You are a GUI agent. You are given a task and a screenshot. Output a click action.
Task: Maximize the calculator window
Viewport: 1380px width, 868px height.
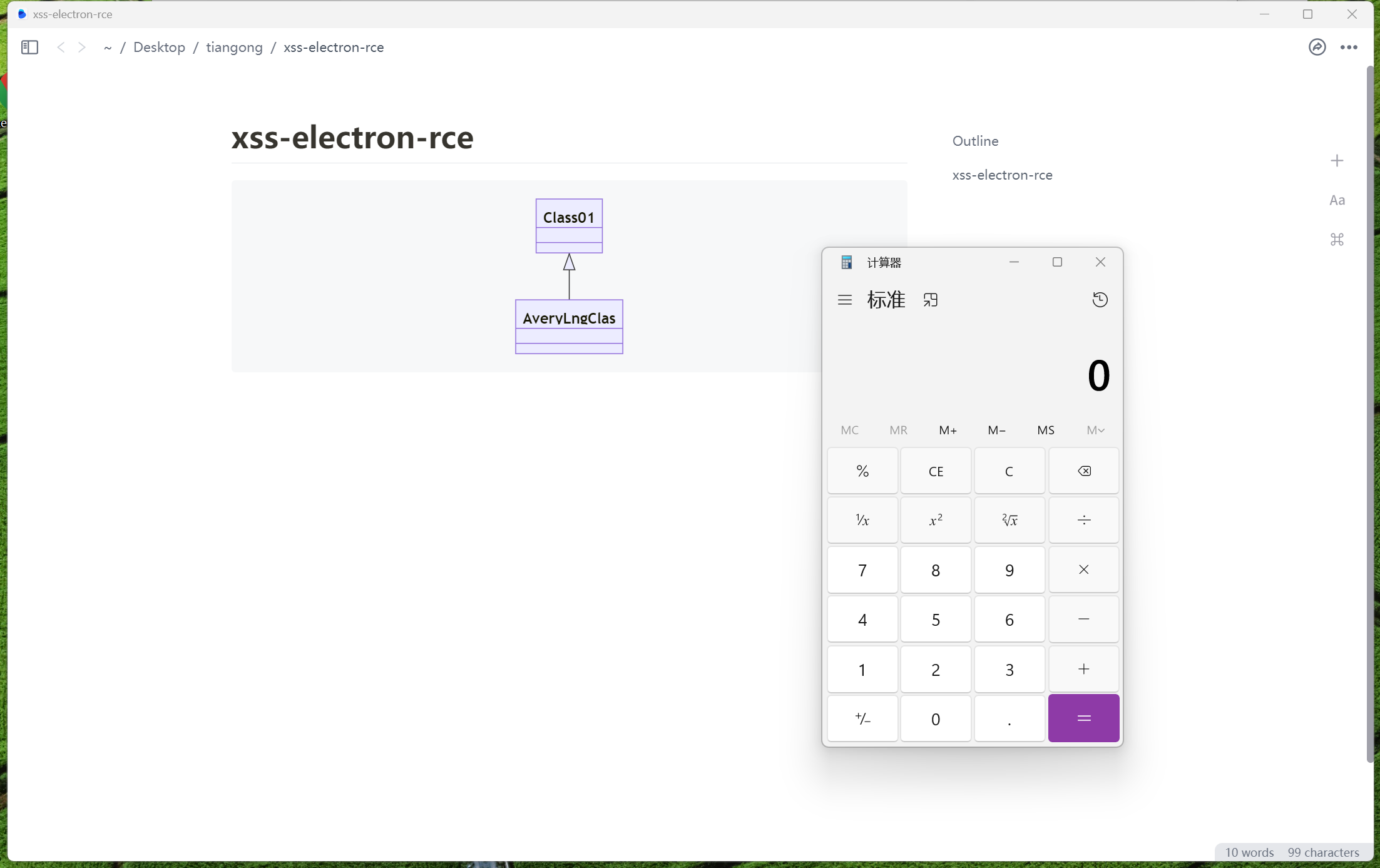coord(1057,262)
